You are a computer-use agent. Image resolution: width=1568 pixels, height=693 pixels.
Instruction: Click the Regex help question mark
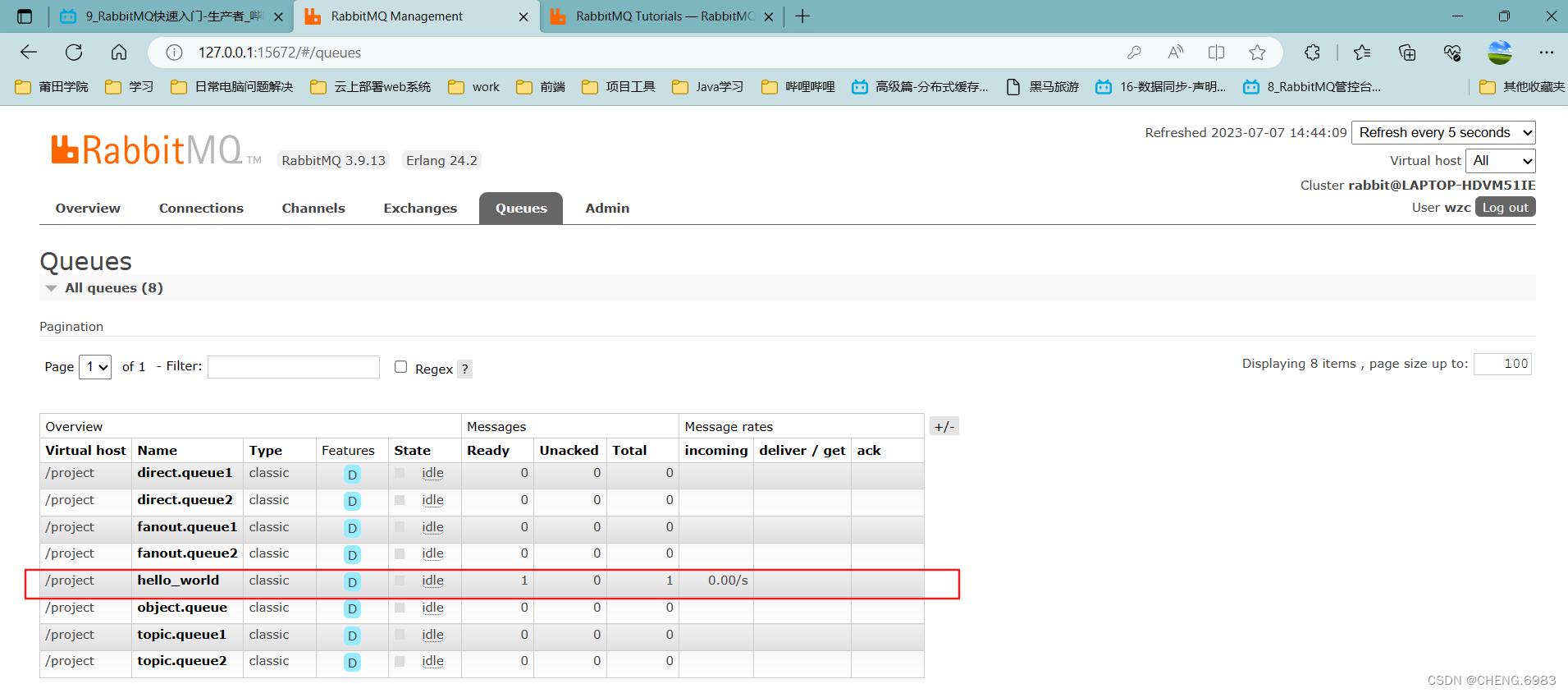(464, 369)
